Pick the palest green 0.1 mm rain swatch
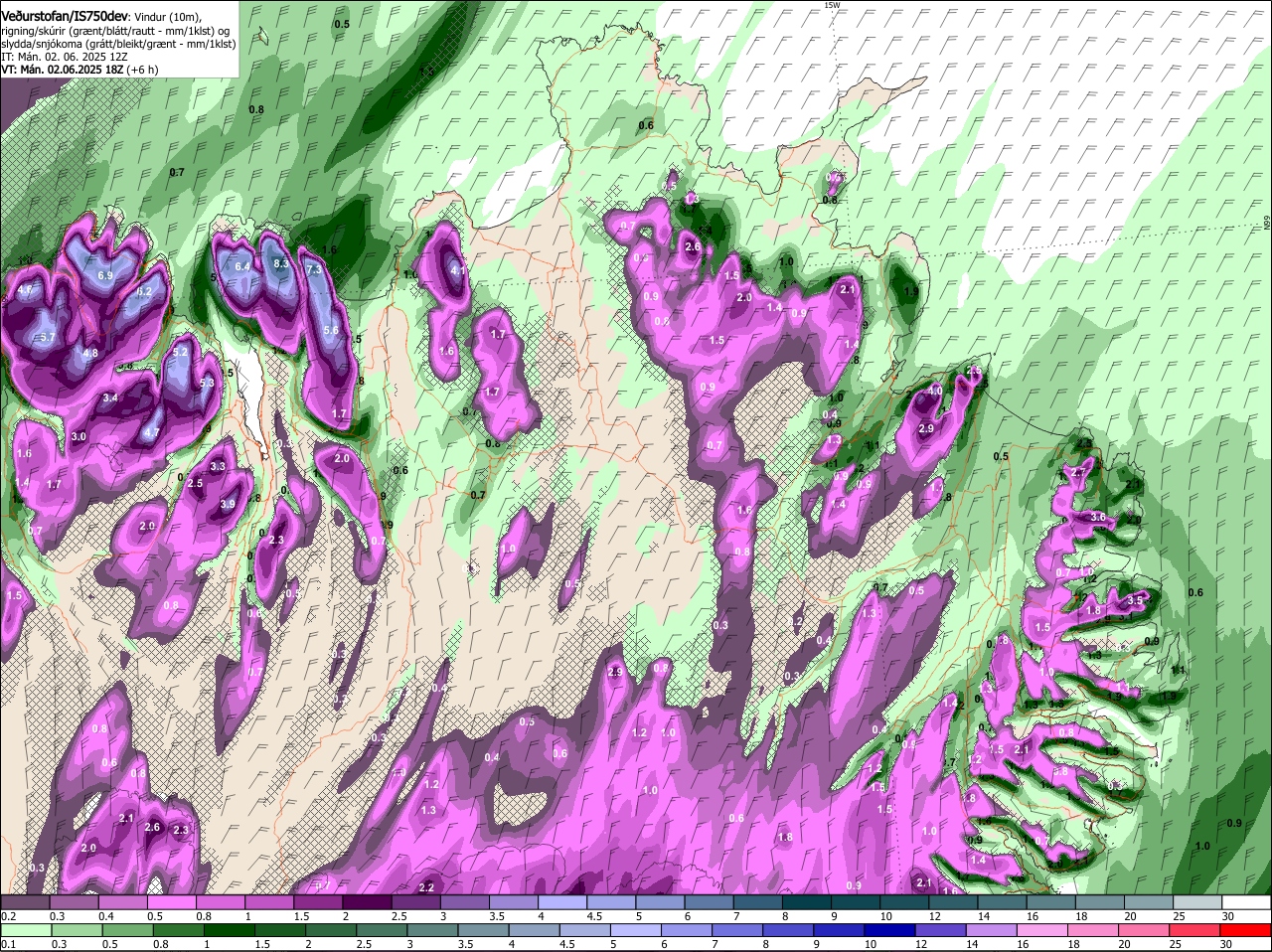Image resolution: width=1272 pixels, height=952 pixels. pos(26,930)
